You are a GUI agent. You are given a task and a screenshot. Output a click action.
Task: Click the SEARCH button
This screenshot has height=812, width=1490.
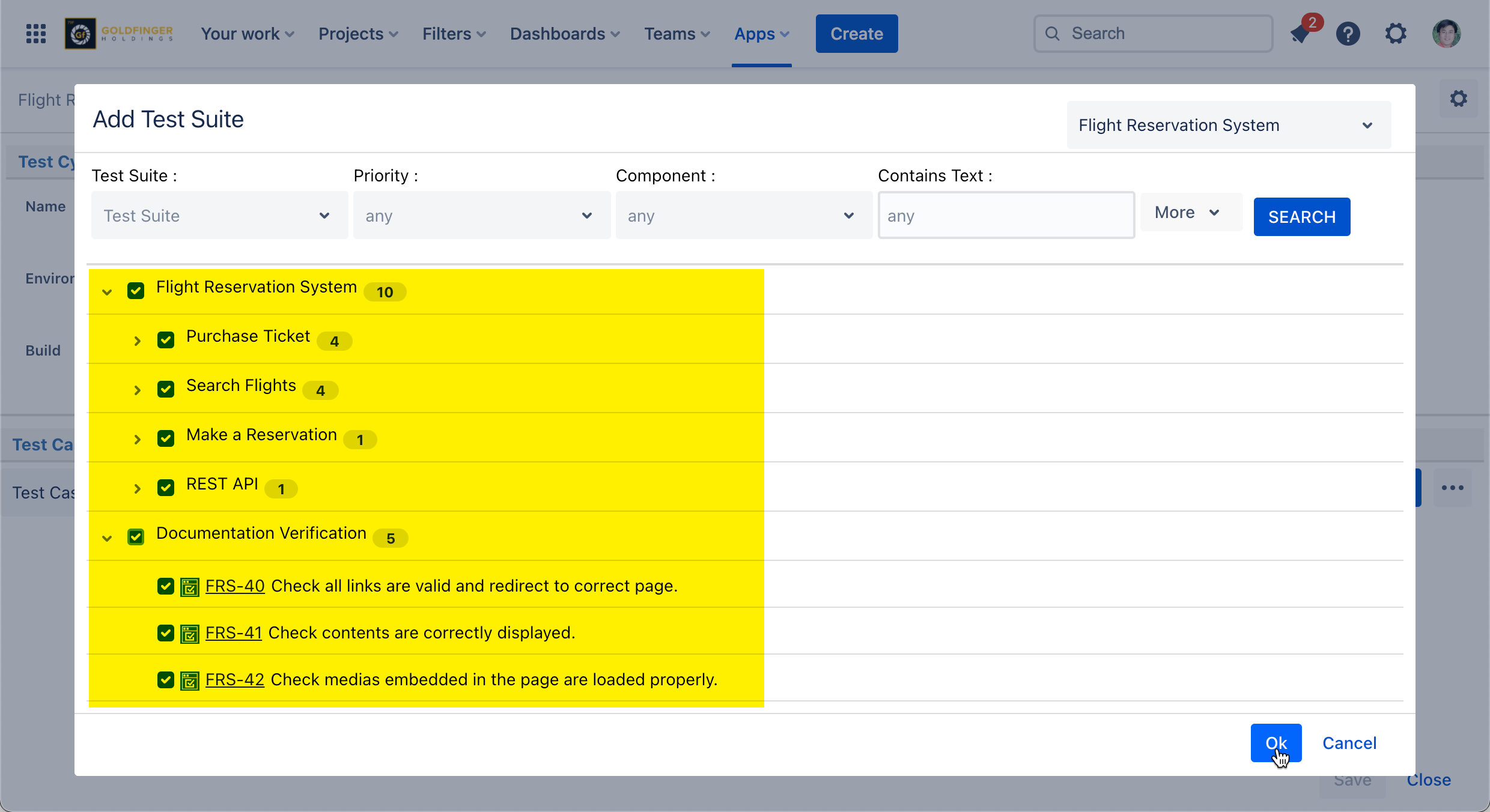click(1301, 217)
